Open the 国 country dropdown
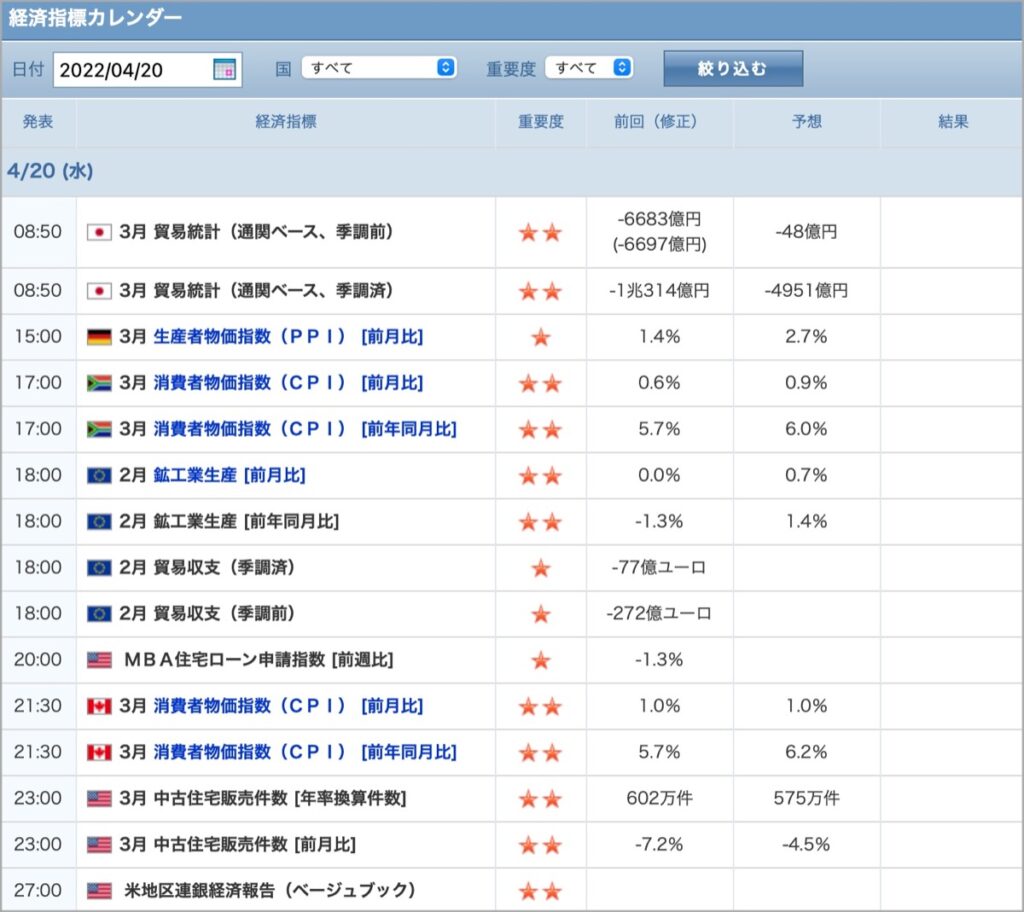1024x912 pixels. point(379,68)
